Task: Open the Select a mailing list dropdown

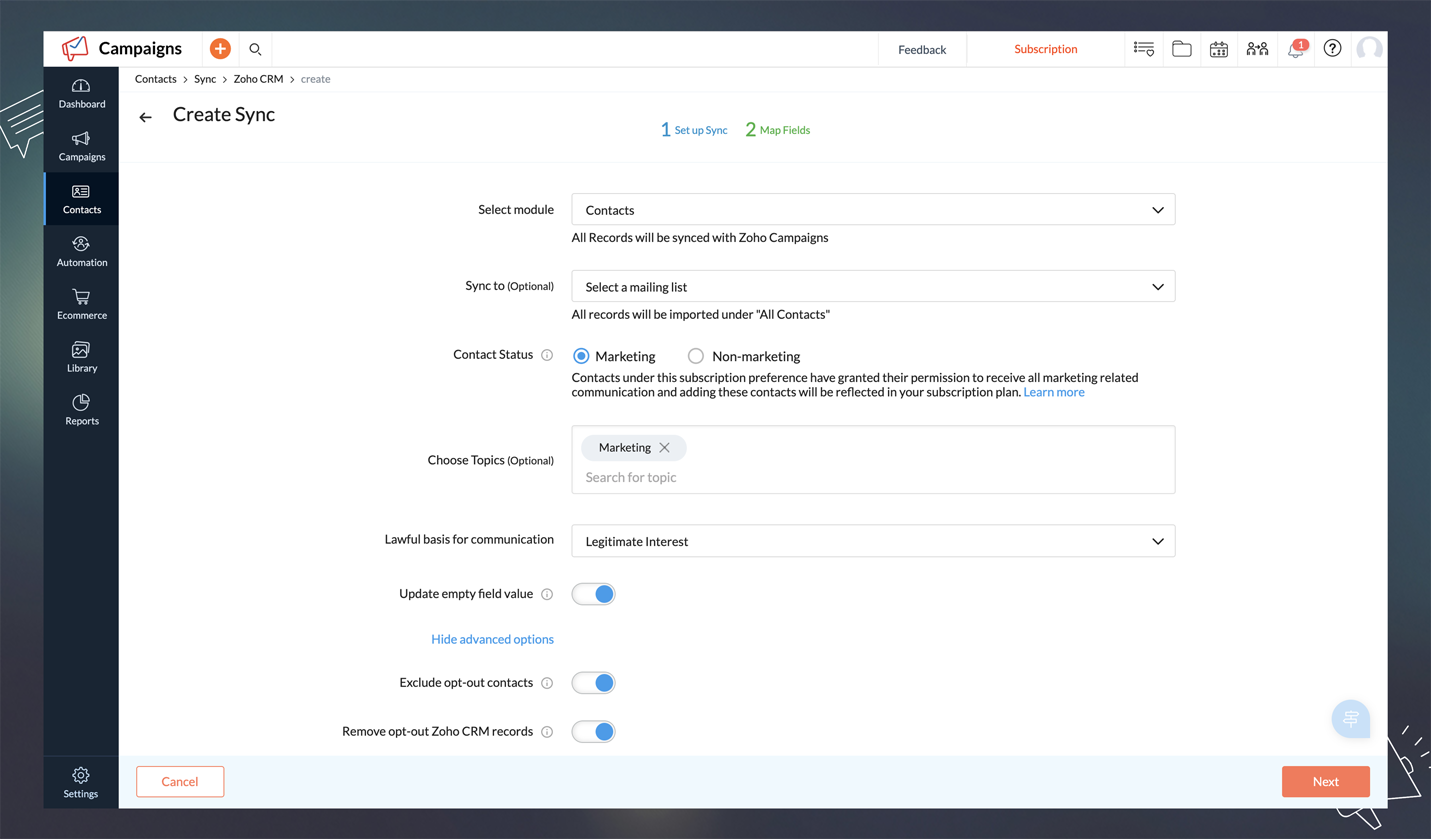Action: click(873, 287)
